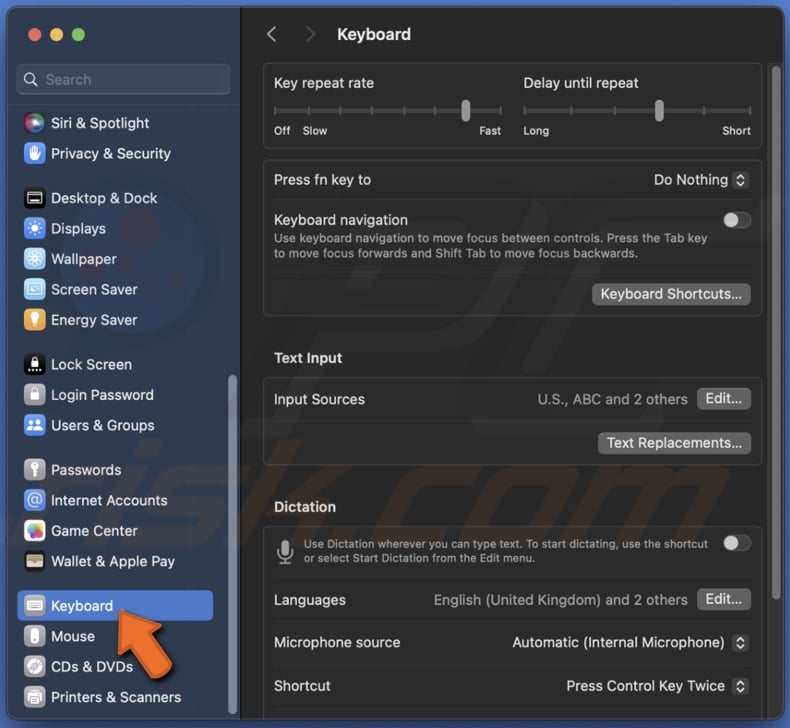Click the Desktop & Dock icon

[34, 198]
